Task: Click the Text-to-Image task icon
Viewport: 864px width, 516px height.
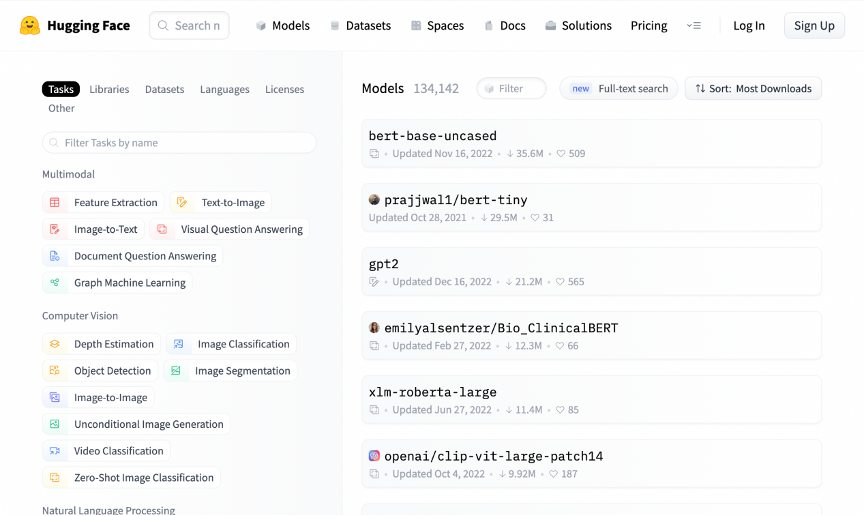Action: 182,202
